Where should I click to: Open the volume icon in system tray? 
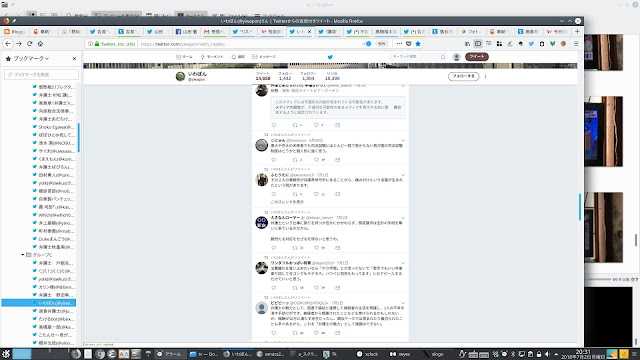point(547,354)
